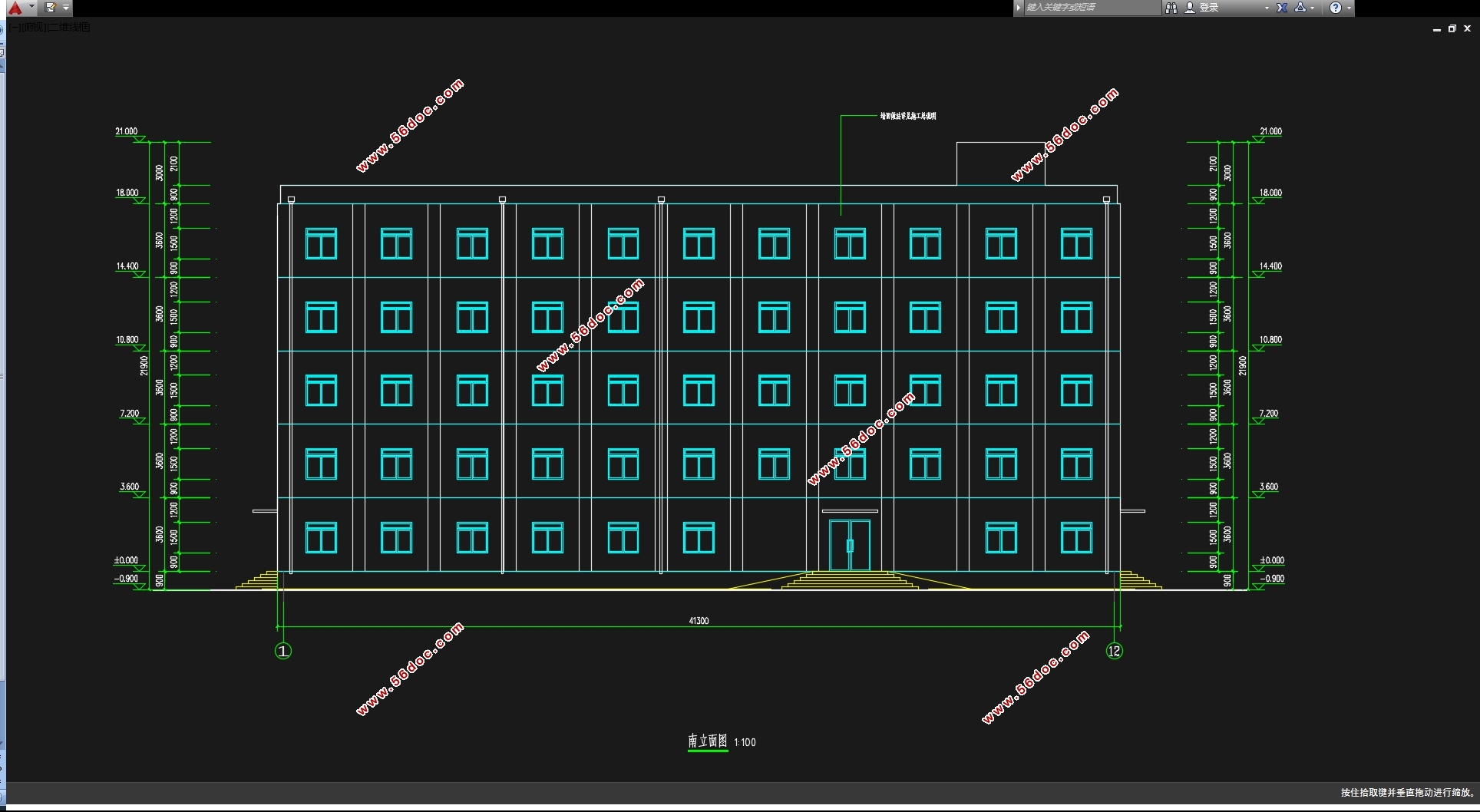Open the 二维线框 visual style menu
1480x812 pixels.
(x=69, y=28)
